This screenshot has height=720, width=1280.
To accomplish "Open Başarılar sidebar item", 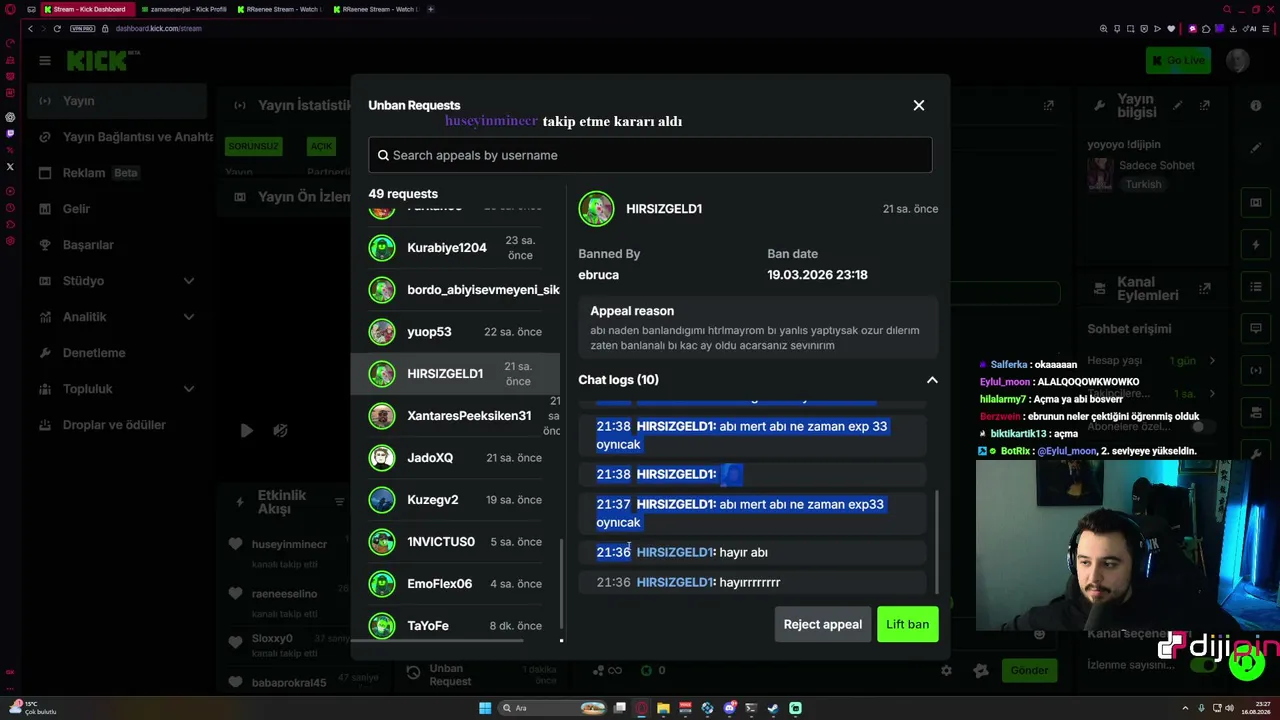I will click(x=116, y=245).
